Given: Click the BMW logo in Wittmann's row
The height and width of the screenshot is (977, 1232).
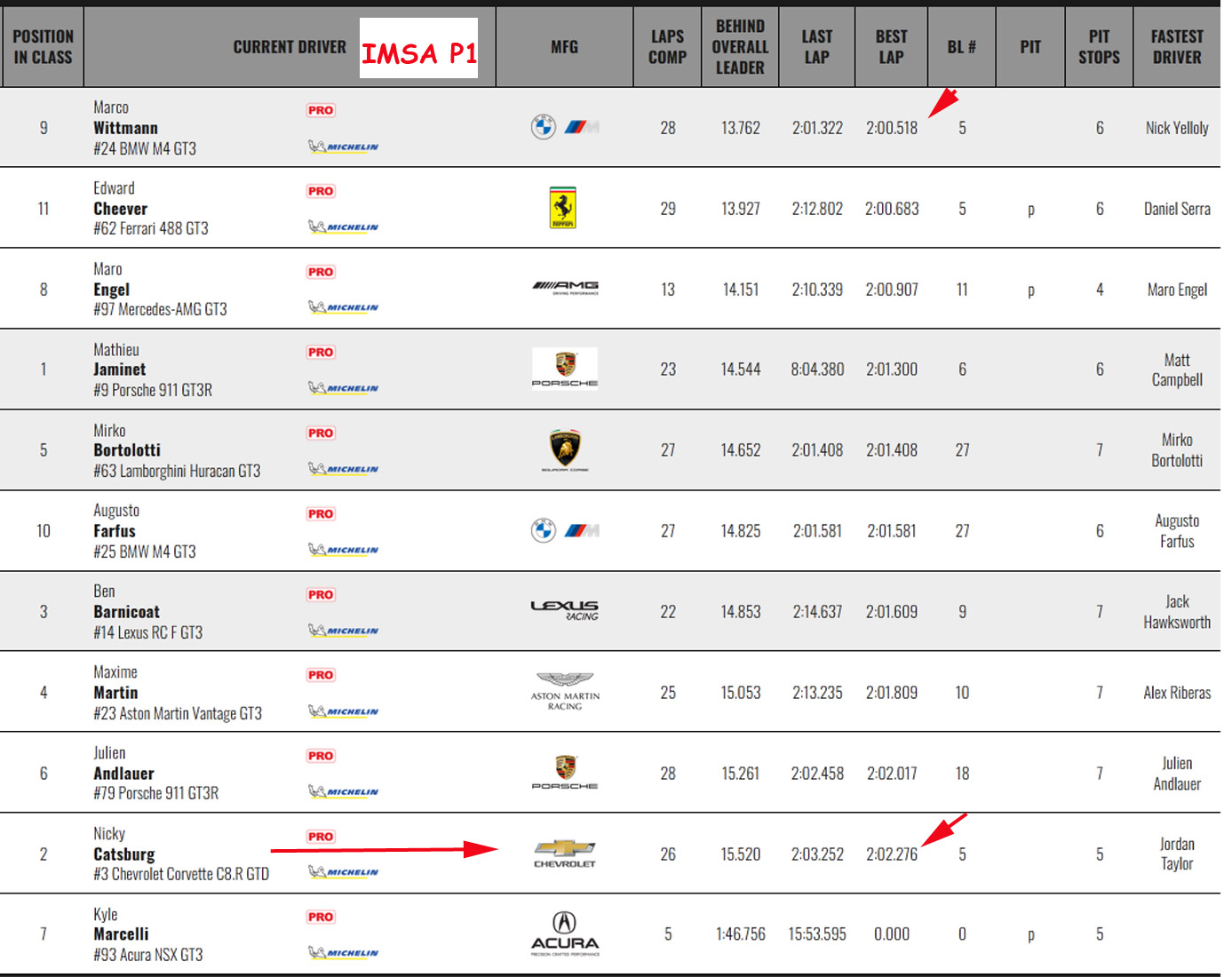Looking at the screenshot, I should click(544, 127).
